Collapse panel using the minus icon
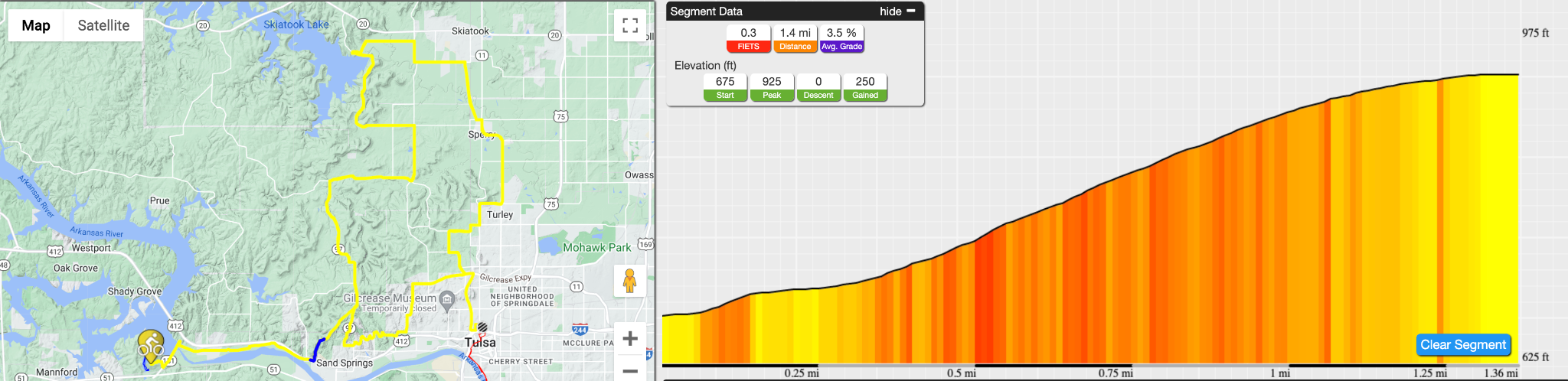Viewport: 1568px width, 381px height. (x=911, y=11)
